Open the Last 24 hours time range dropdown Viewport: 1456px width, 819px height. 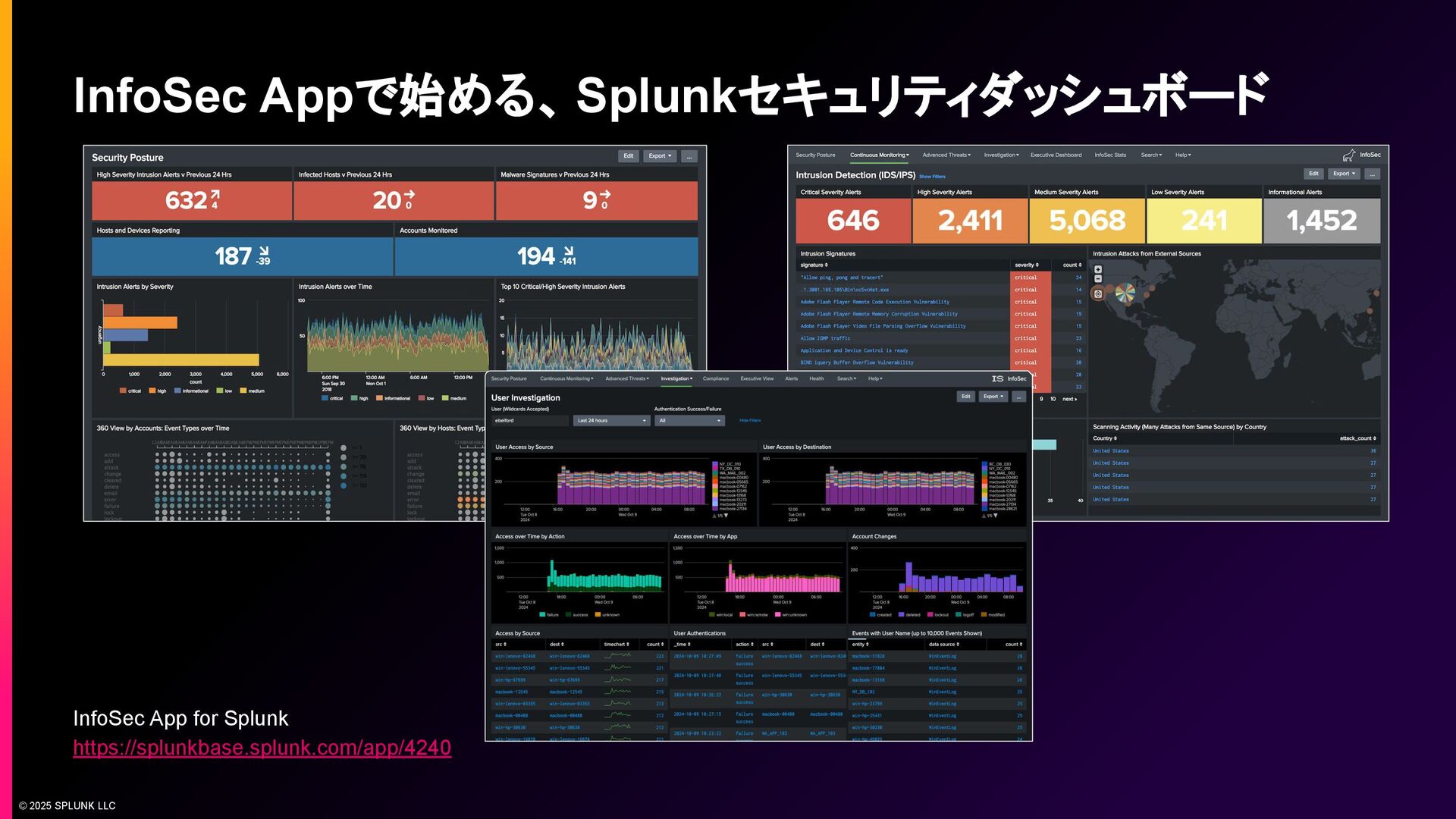(611, 421)
